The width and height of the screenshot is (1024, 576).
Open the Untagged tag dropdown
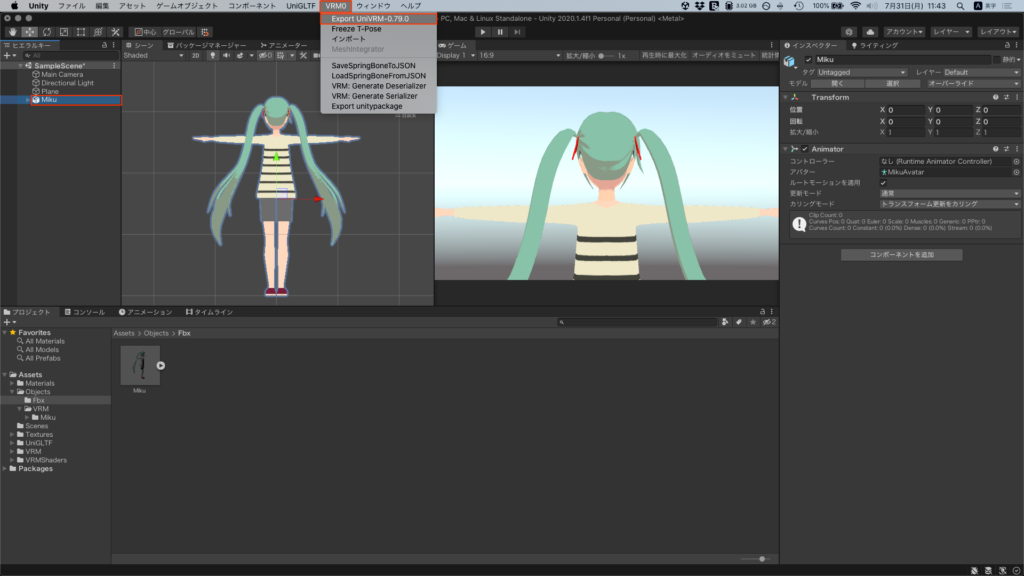pos(861,72)
